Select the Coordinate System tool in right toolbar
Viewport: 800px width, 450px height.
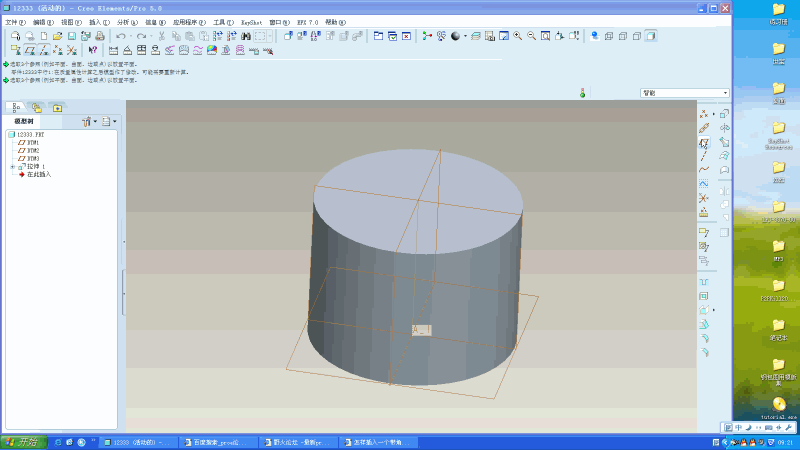coord(704,197)
